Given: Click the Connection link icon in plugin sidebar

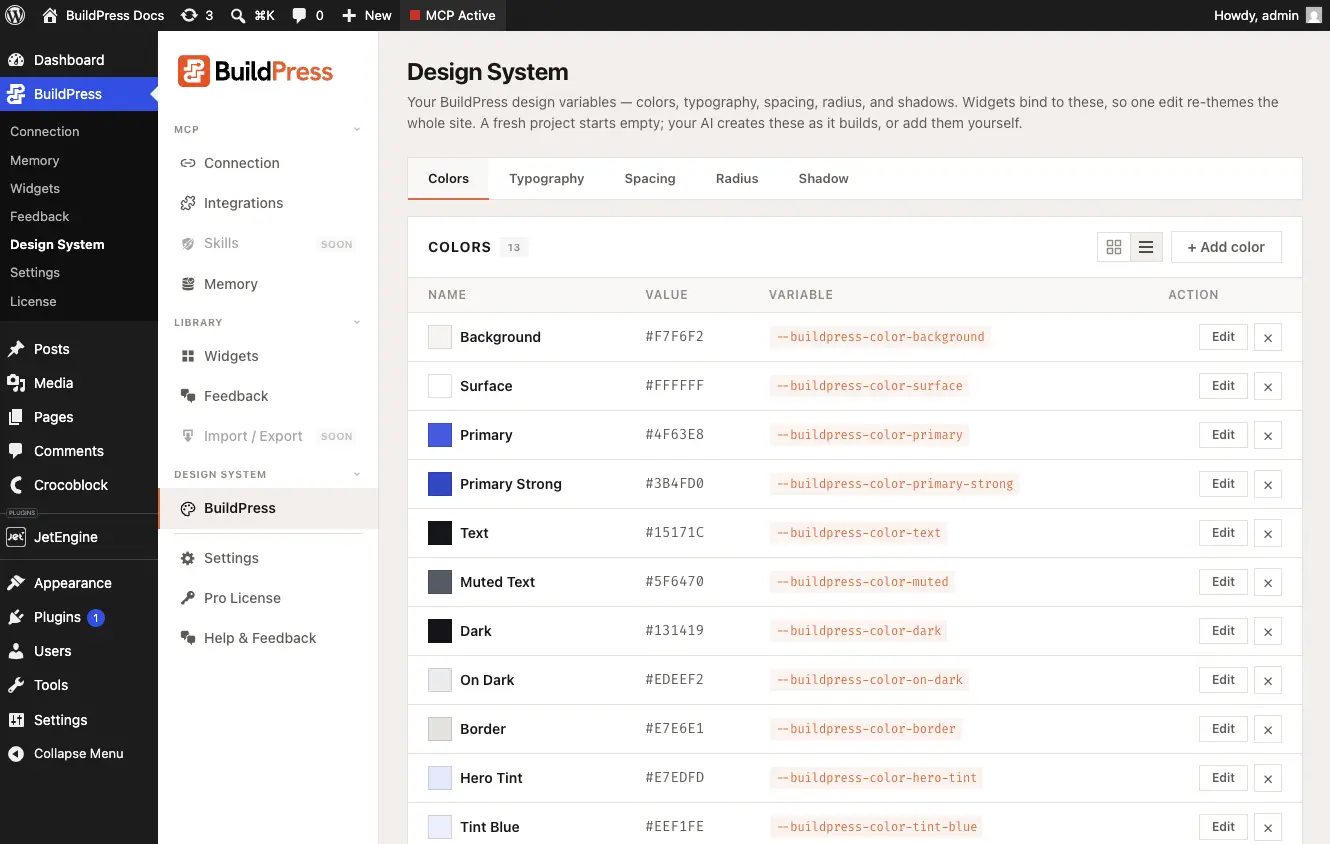Looking at the screenshot, I should tap(187, 163).
